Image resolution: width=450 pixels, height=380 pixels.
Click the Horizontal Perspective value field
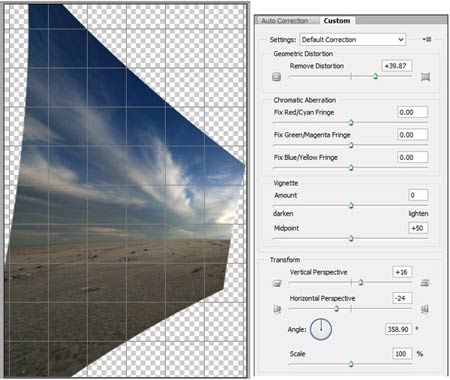click(402, 298)
